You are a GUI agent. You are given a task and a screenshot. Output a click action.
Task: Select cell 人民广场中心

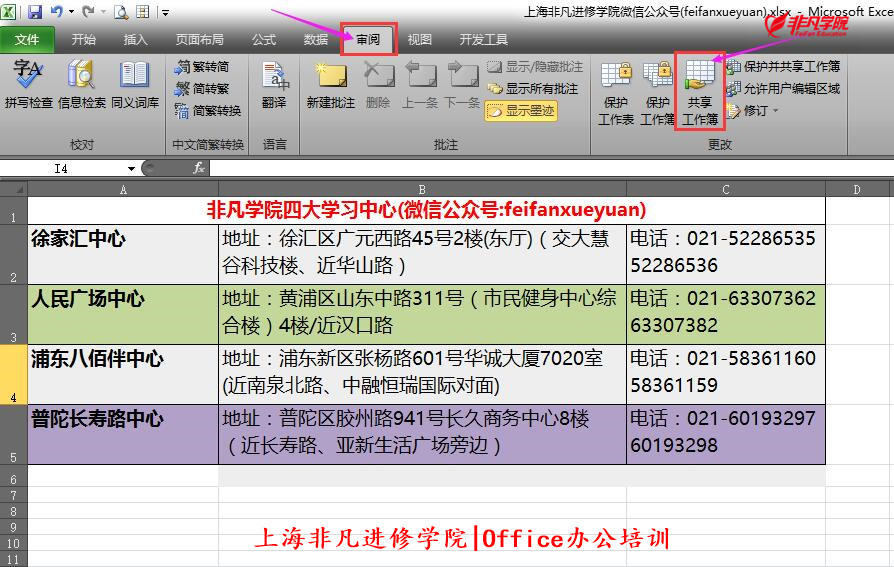coord(123,314)
